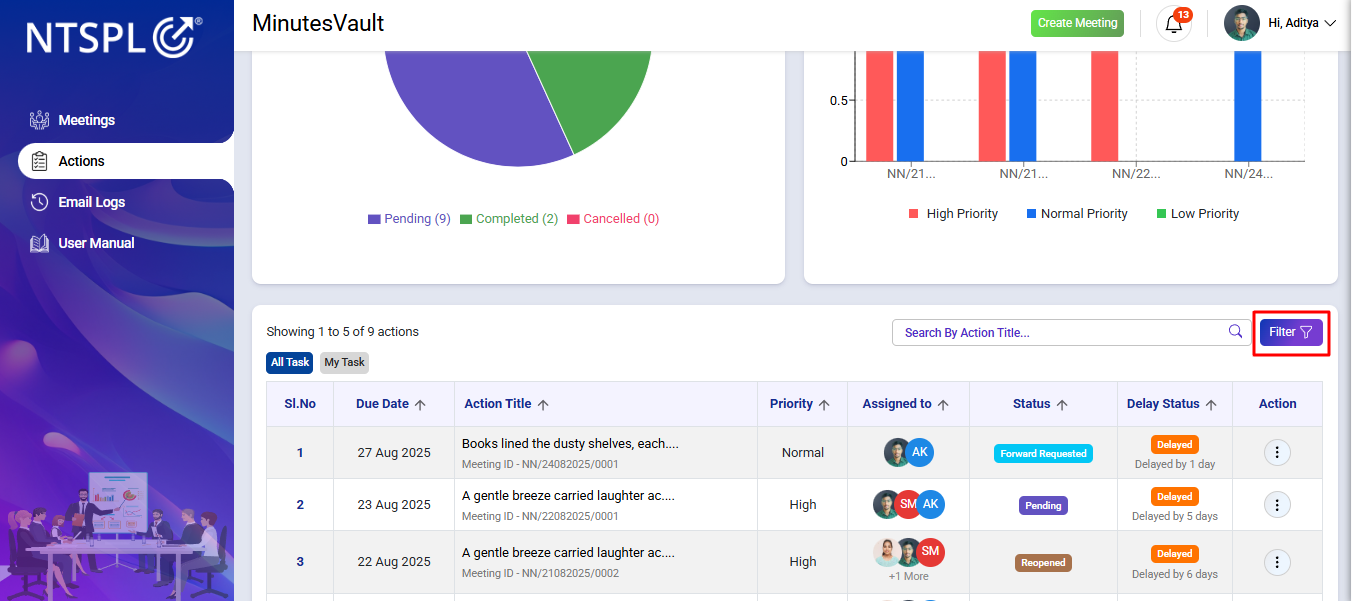Switch to All Task tab
The width and height of the screenshot is (1352, 601).
click(290, 362)
